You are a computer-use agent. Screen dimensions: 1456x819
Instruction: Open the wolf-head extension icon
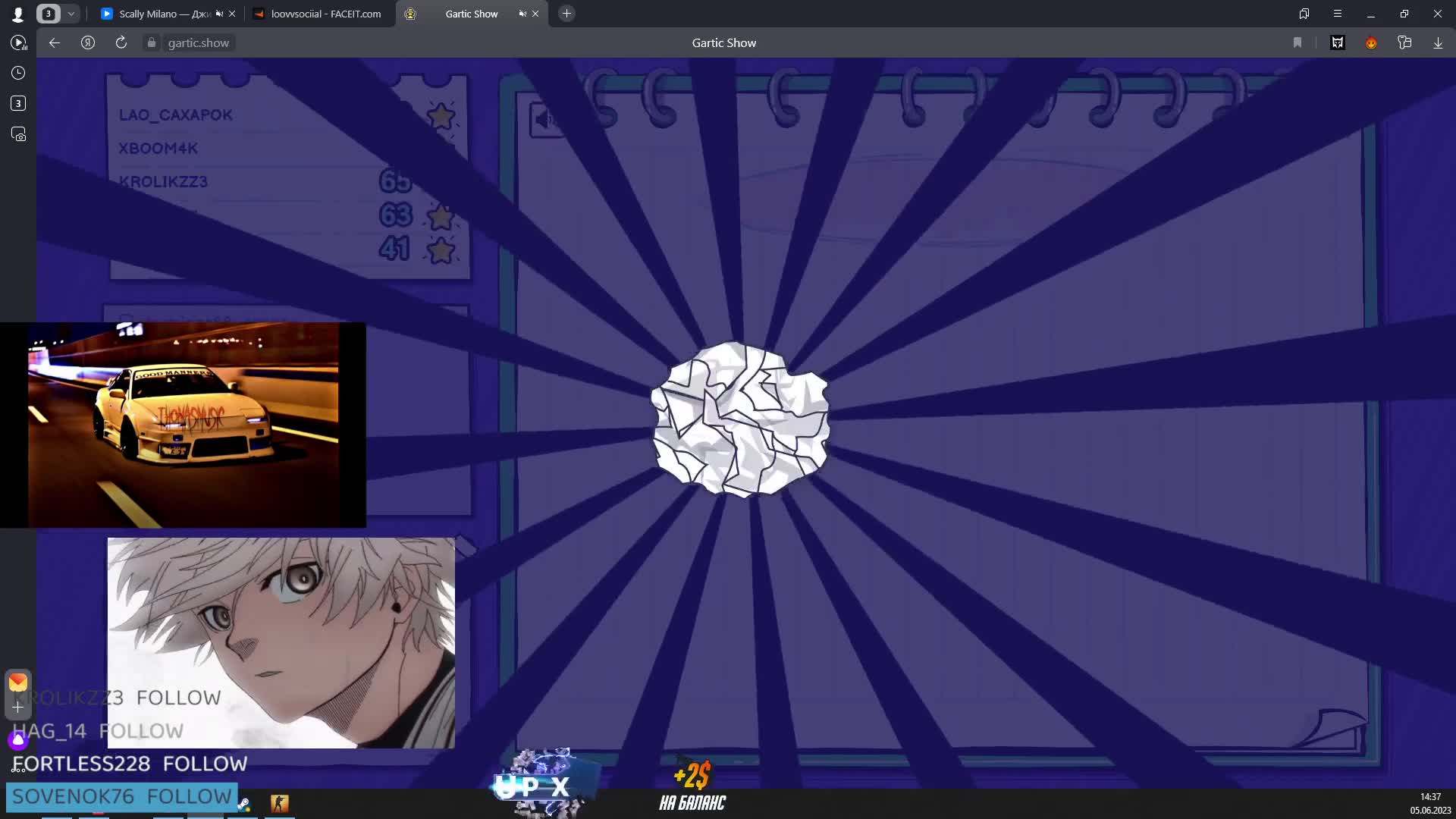[x=1338, y=43]
